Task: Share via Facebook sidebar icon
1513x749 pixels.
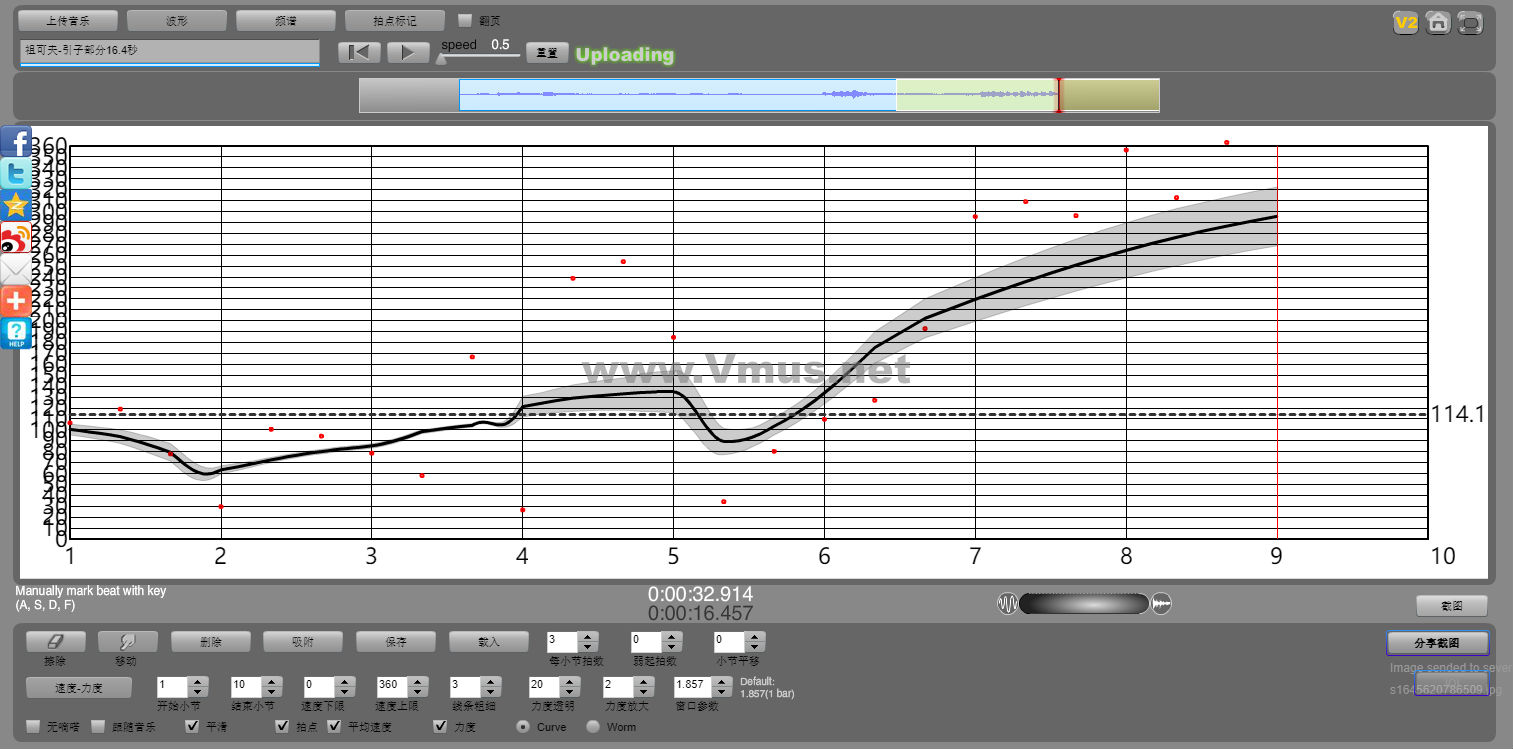Action: coord(16,142)
